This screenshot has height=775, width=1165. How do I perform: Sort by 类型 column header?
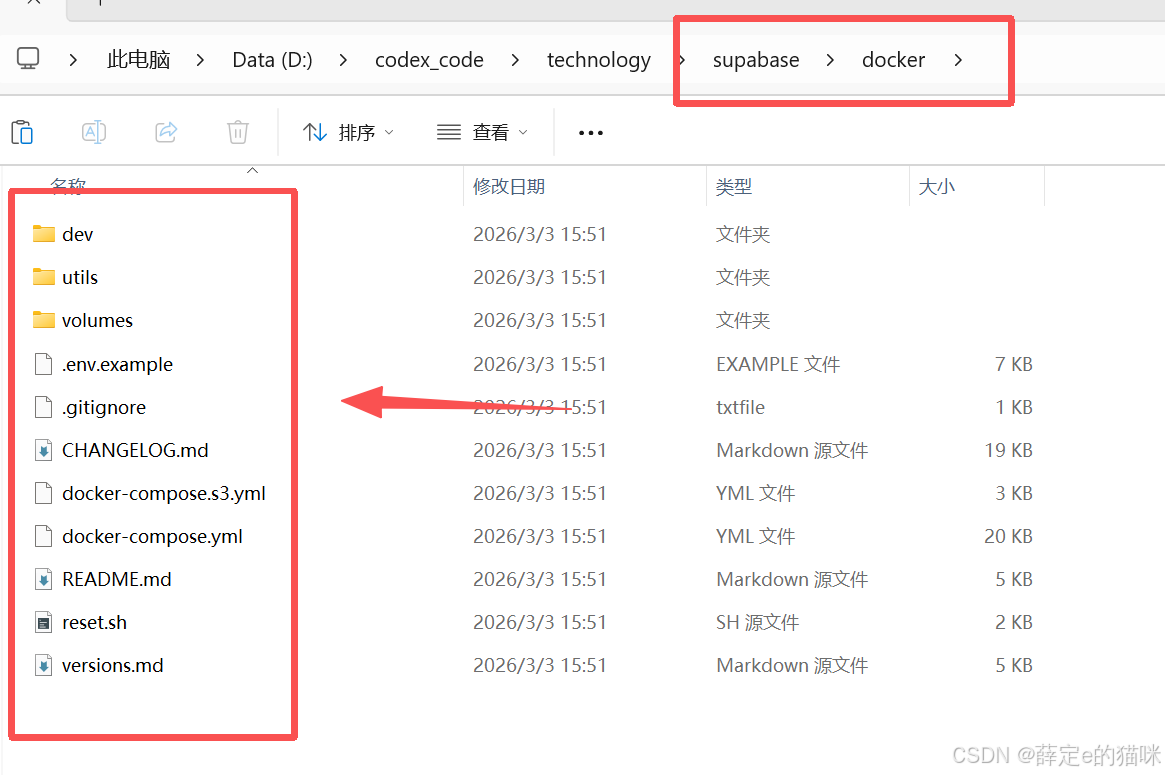(x=734, y=187)
